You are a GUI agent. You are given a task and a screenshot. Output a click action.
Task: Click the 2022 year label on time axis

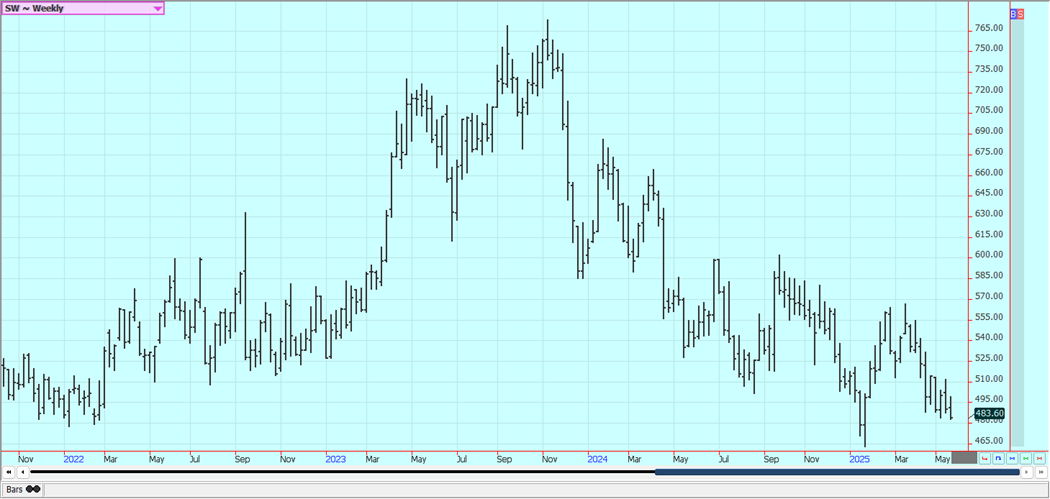(x=74, y=459)
